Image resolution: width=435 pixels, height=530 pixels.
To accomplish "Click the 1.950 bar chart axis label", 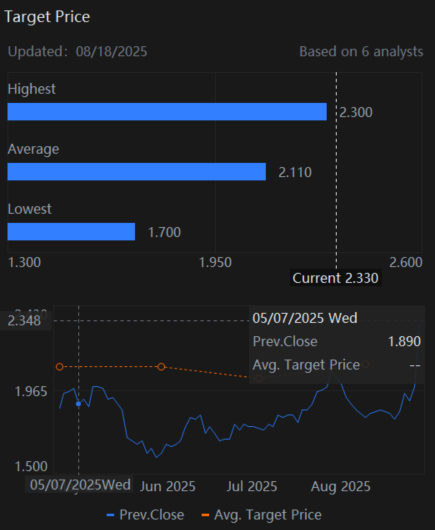I will [215, 262].
